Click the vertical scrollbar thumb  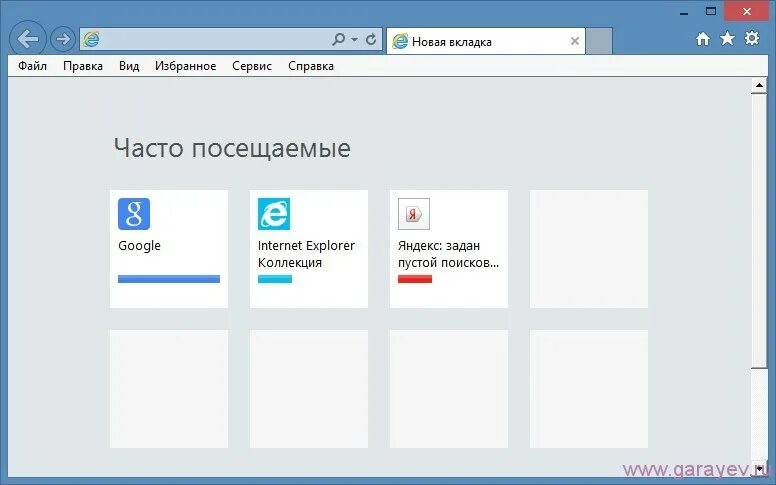point(759,231)
